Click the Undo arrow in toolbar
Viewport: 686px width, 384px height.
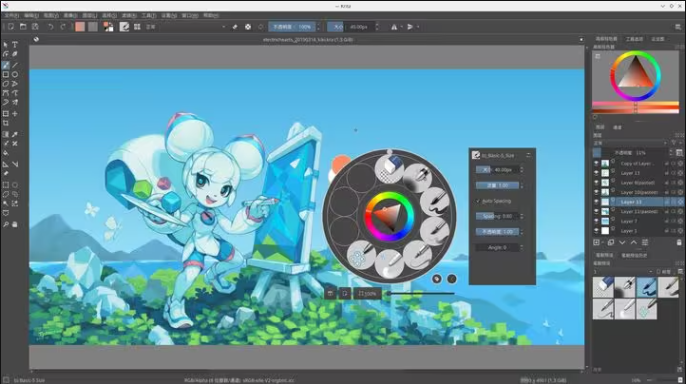coord(51,27)
